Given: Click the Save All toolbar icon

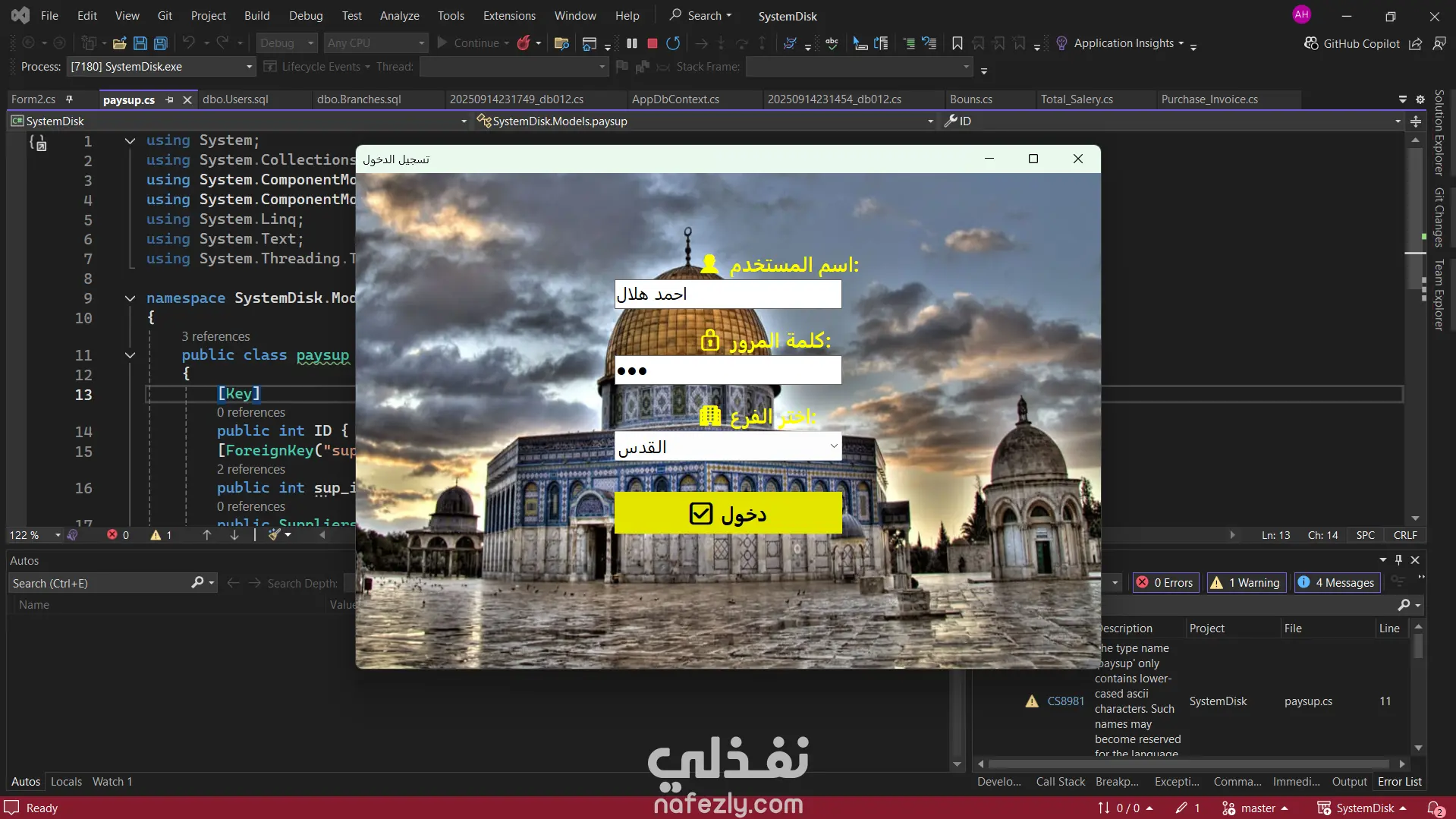Looking at the screenshot, I should point(161,43).
